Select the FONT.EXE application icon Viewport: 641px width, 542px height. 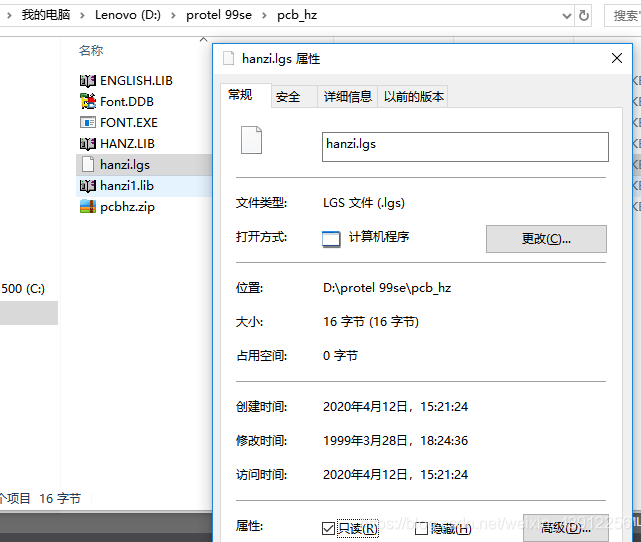click(87, 123)
